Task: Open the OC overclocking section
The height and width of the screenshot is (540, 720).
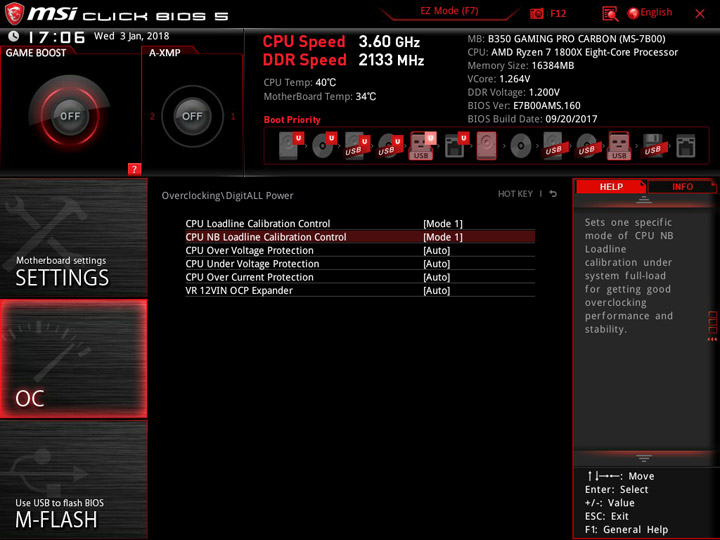Action: coord(73,359)
